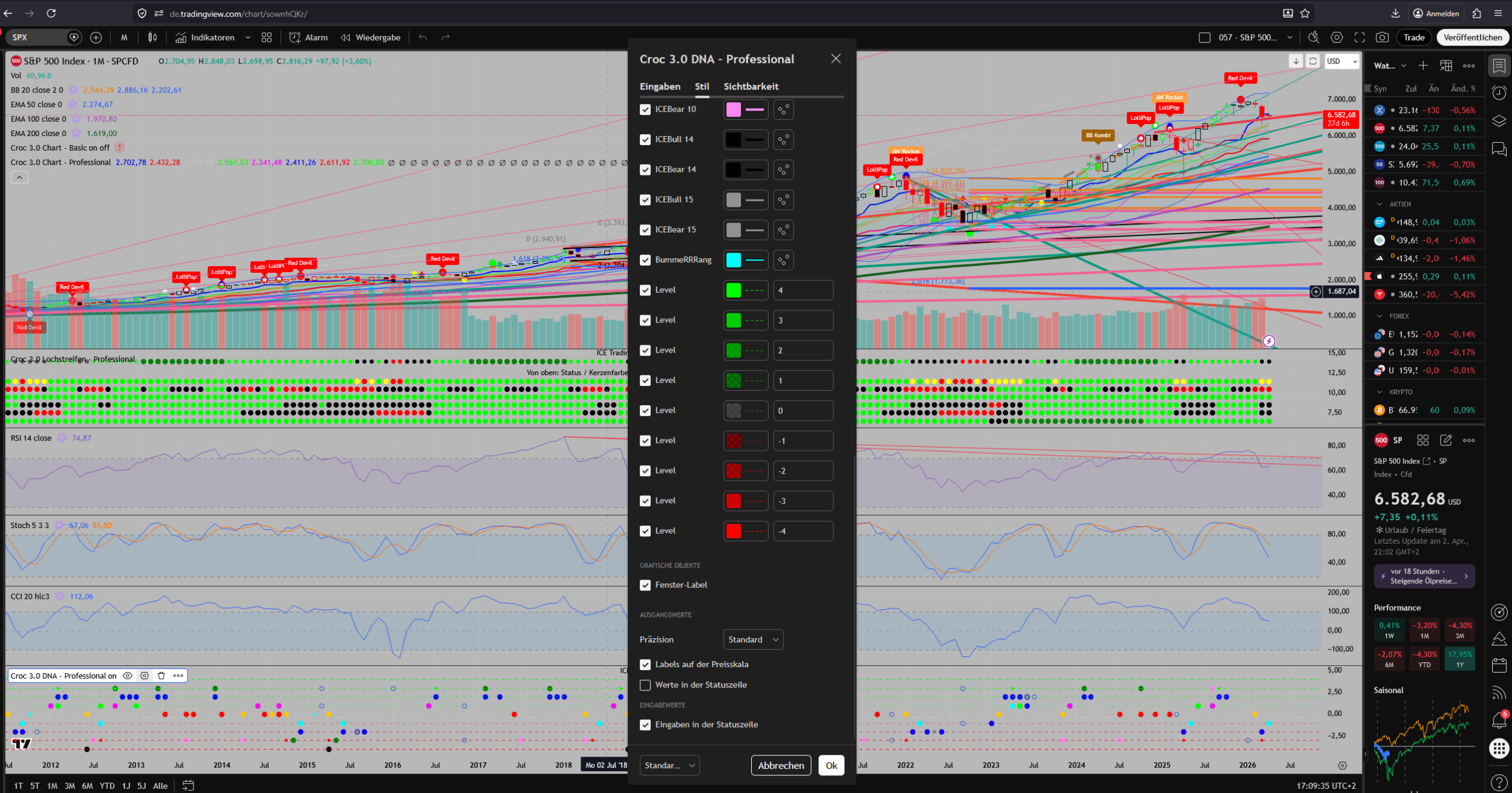Open candlestick chart type selector

pos(152,38)
